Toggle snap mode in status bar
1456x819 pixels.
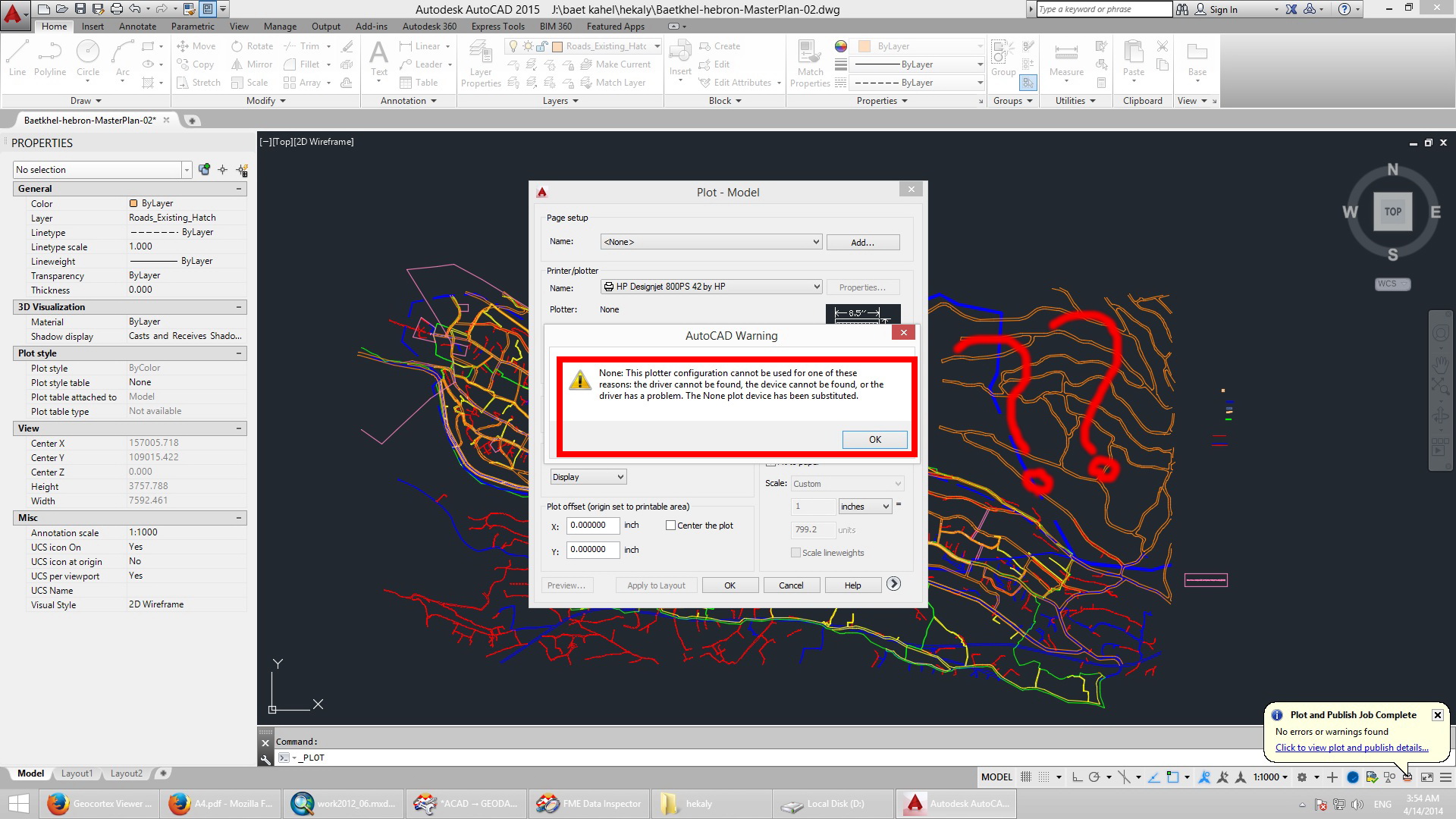pyautogui.click(x=1044, y=777)
